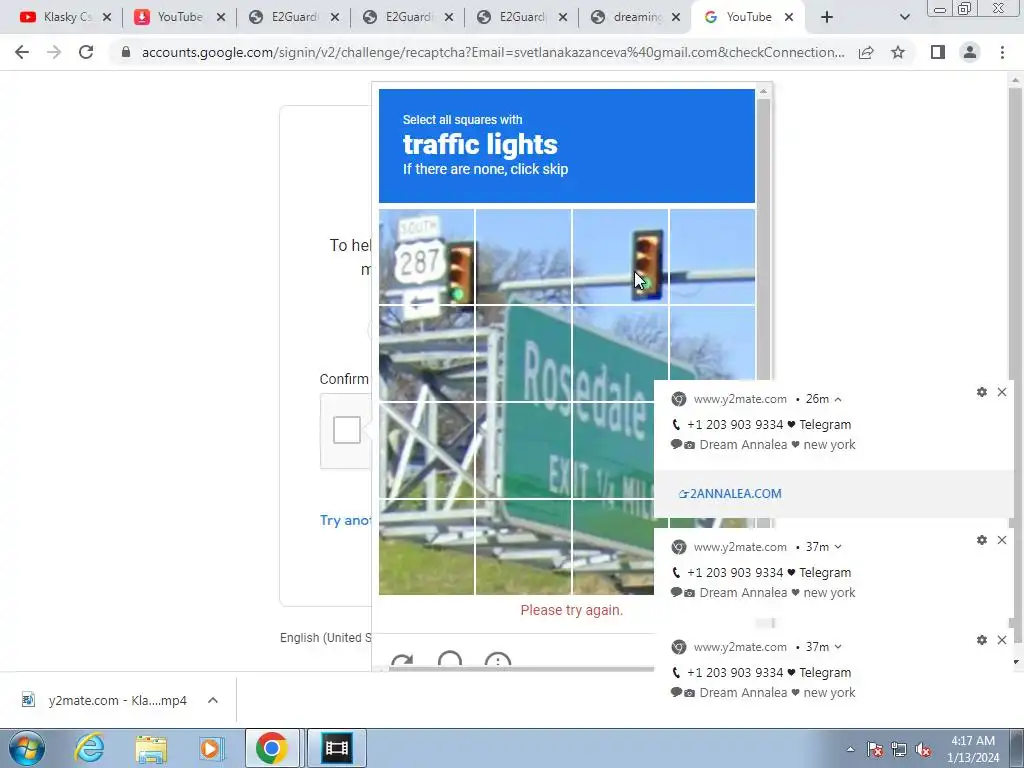1024x768 pixels.
Task: Click the 'Try ano' link on sign-in page
Action: click(x=345, y=520)
